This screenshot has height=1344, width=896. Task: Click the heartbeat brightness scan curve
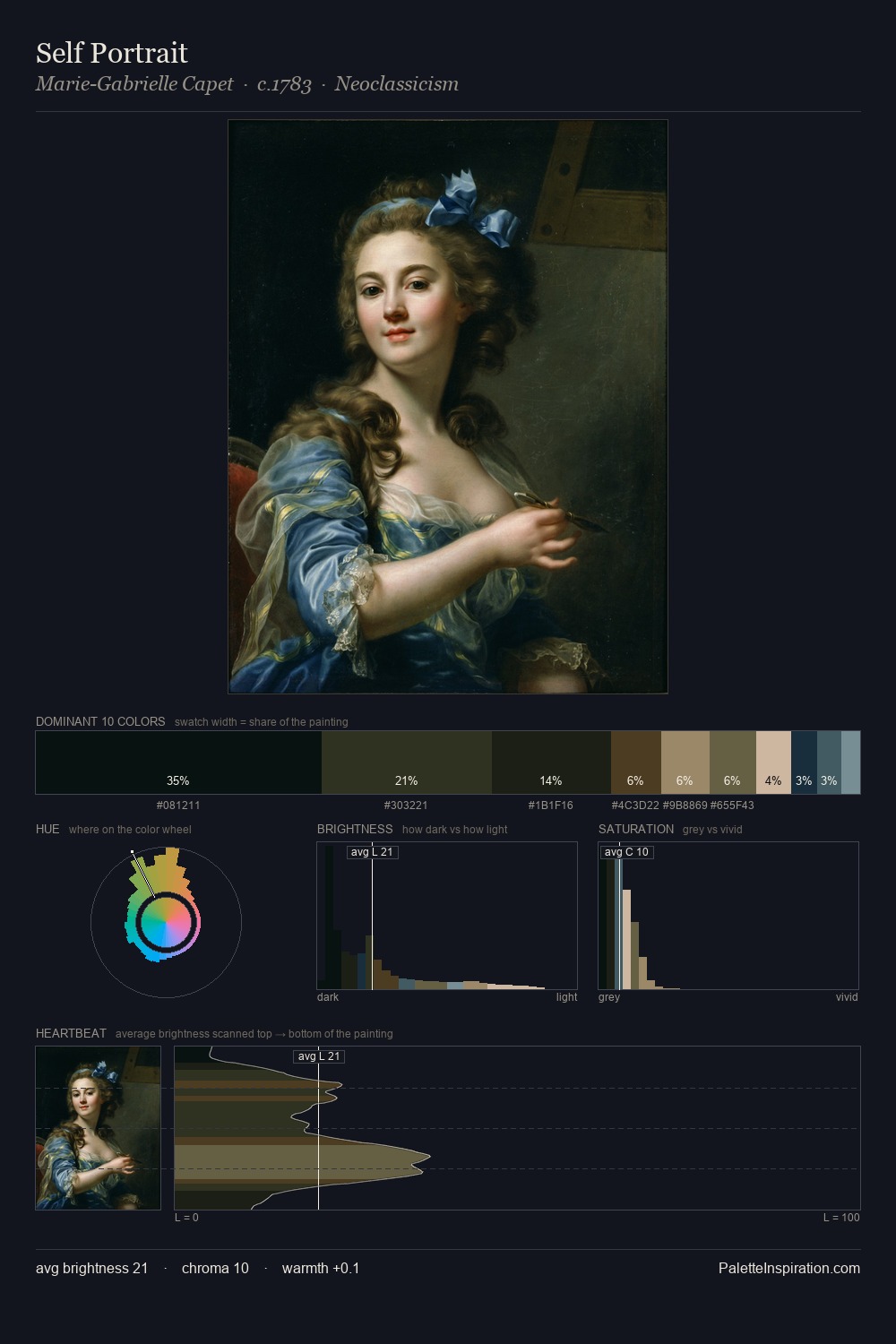pyautogui.click(x=517, y=1128)
